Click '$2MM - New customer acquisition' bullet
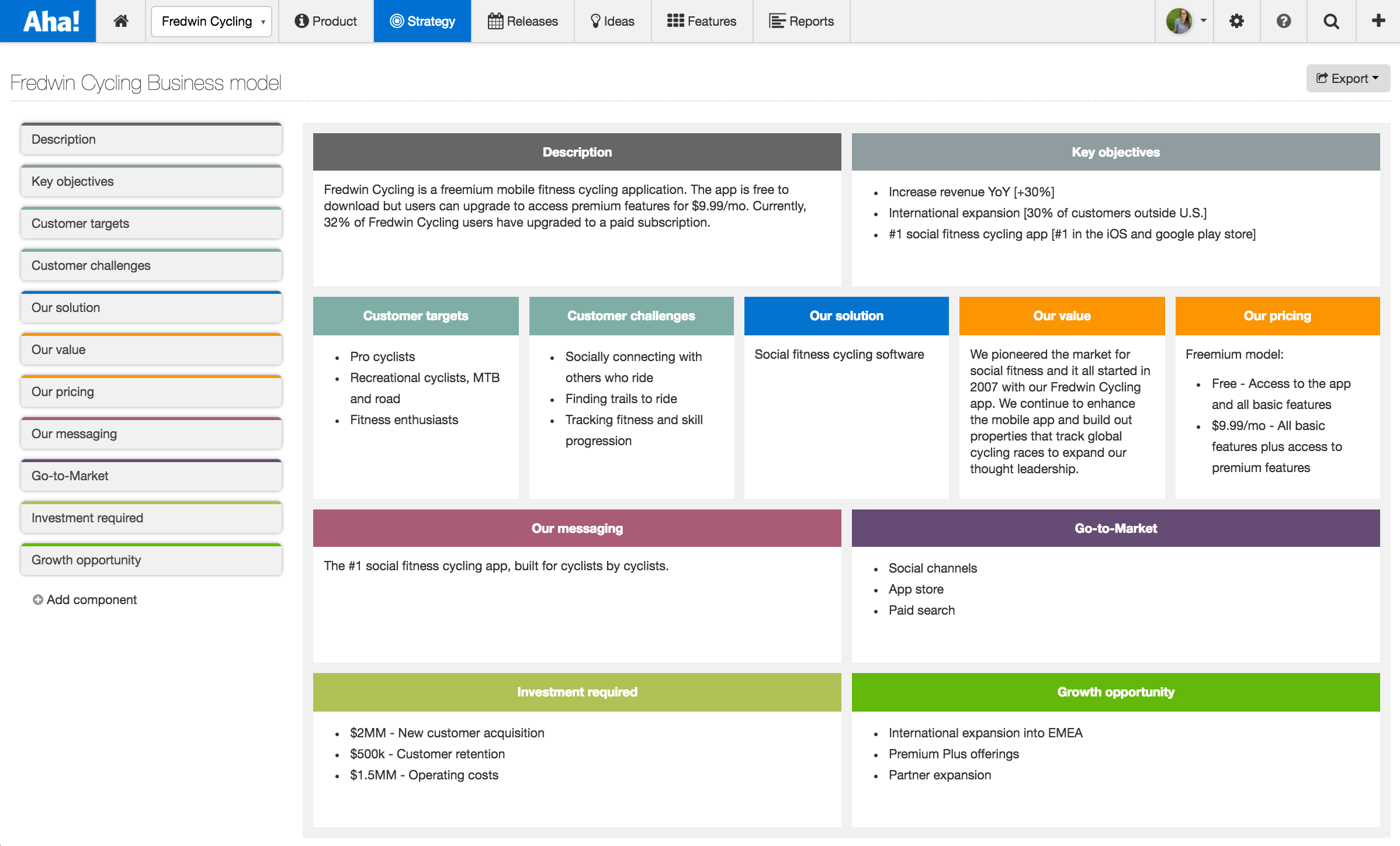 pos(447,733)
